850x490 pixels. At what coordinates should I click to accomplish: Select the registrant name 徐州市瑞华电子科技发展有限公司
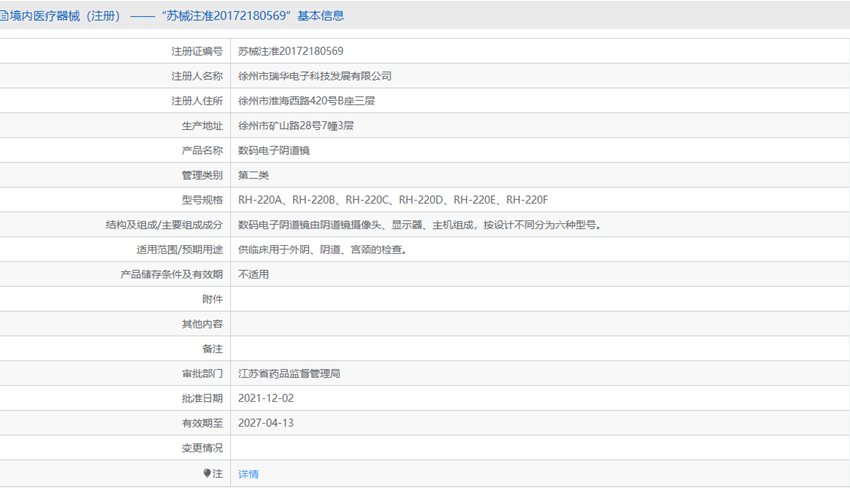(315, 76)
